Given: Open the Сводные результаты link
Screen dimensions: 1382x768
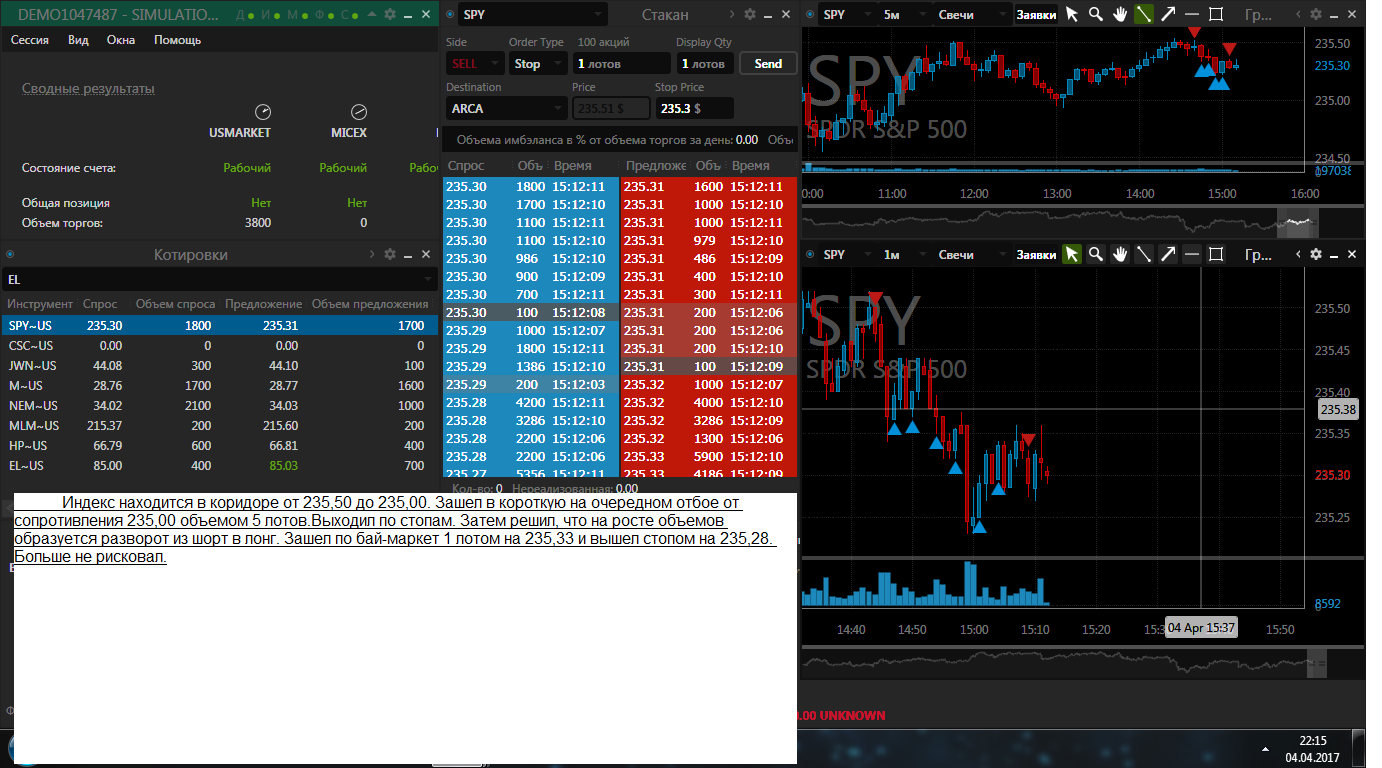Looking at the screenshot, I should tap(88, 88).
